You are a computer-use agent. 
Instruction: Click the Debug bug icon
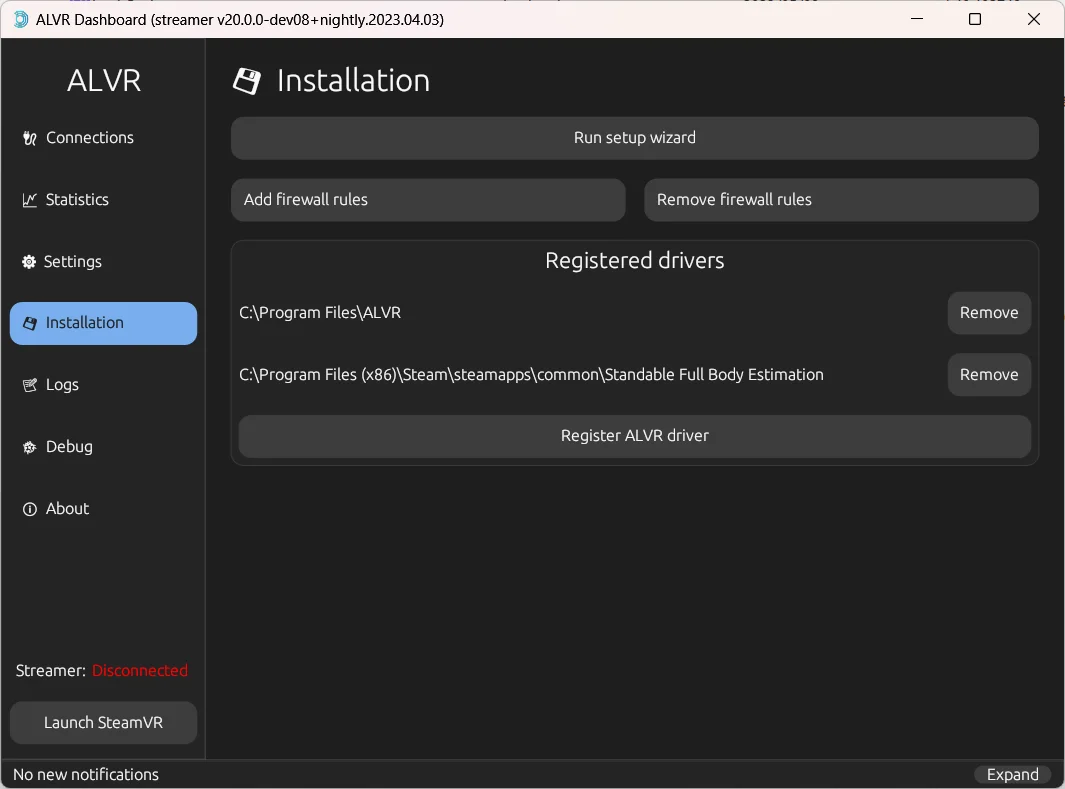tap(29, 447)
